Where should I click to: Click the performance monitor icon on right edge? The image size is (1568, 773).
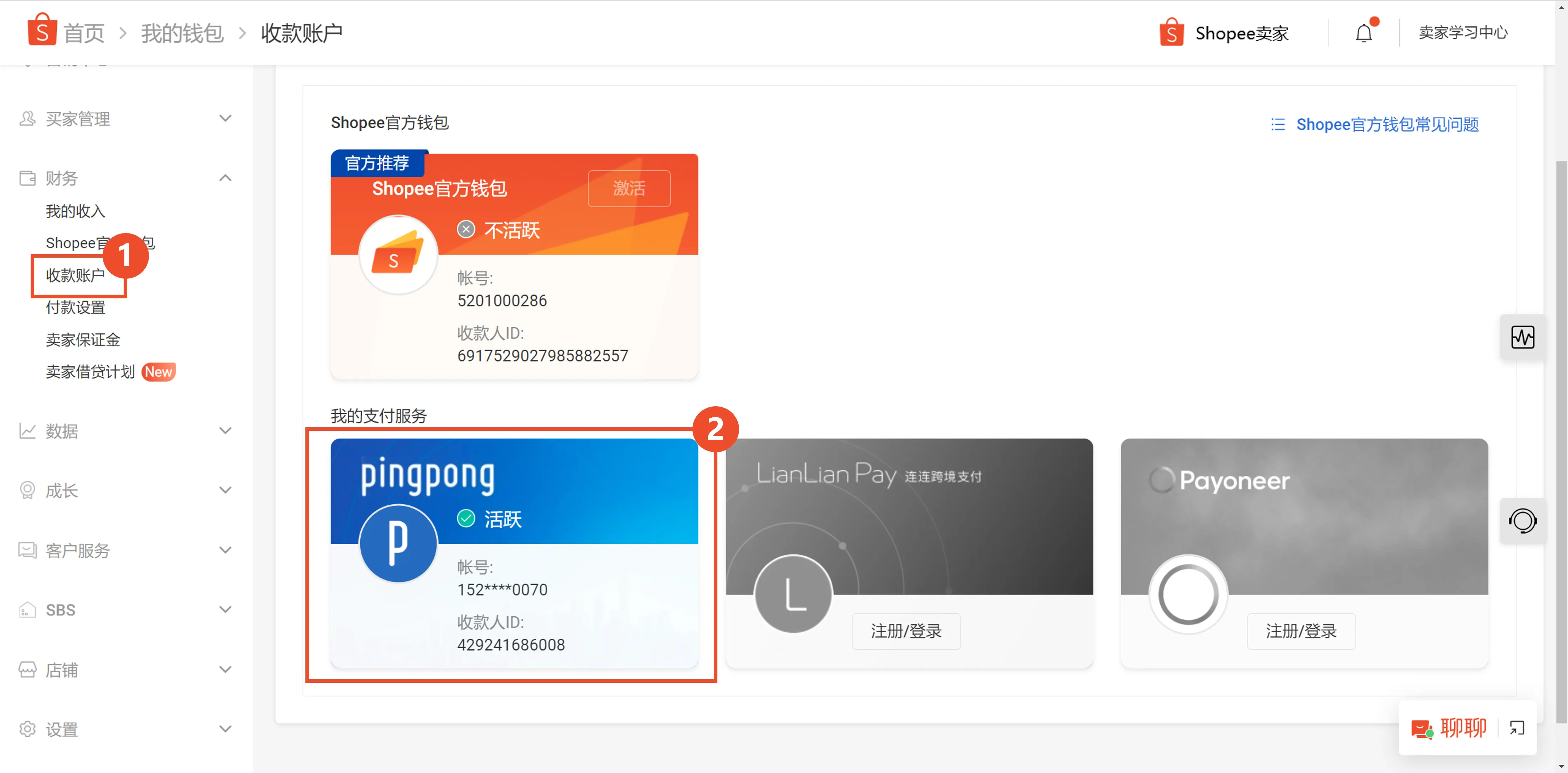pos(1523,337)
